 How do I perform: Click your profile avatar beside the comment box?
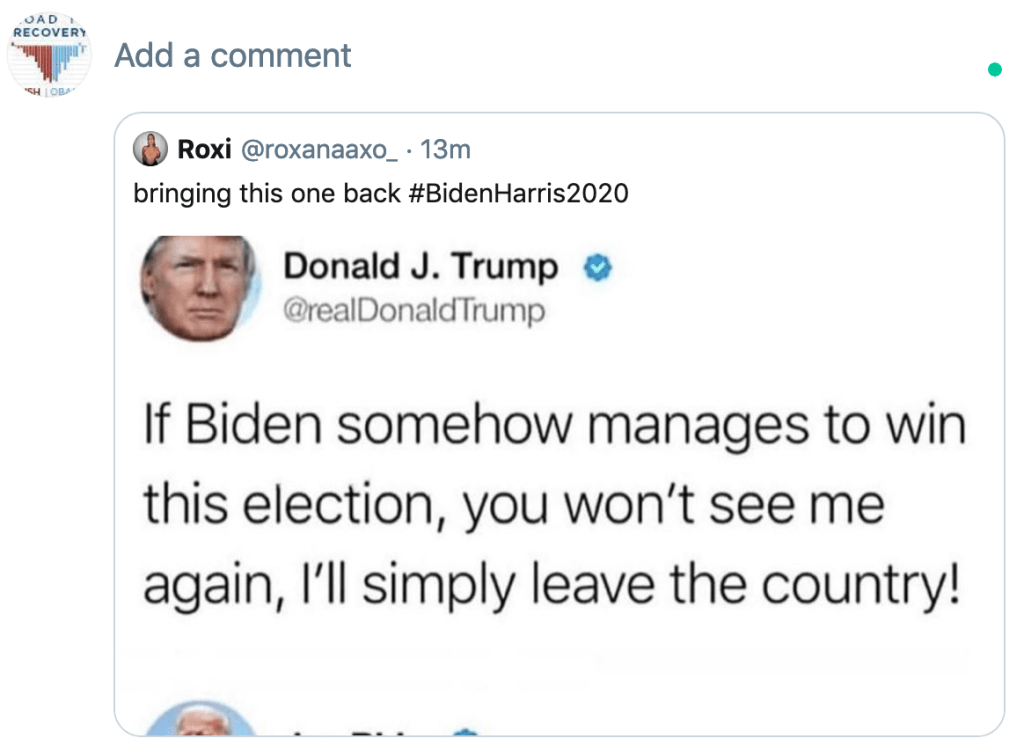(49, 56)
